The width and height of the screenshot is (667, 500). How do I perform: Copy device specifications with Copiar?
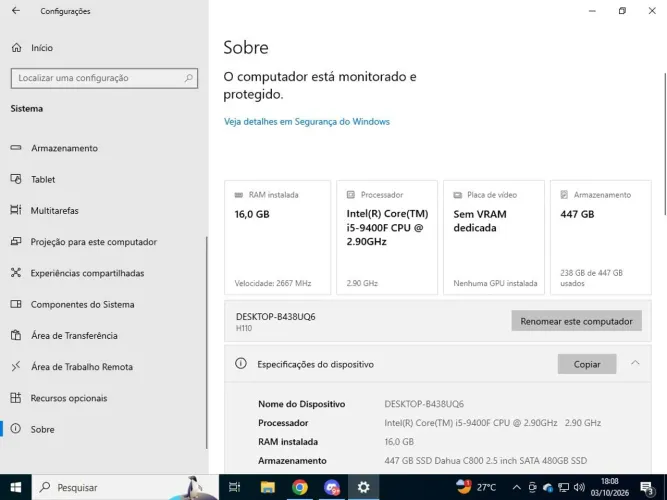[587, 364]
